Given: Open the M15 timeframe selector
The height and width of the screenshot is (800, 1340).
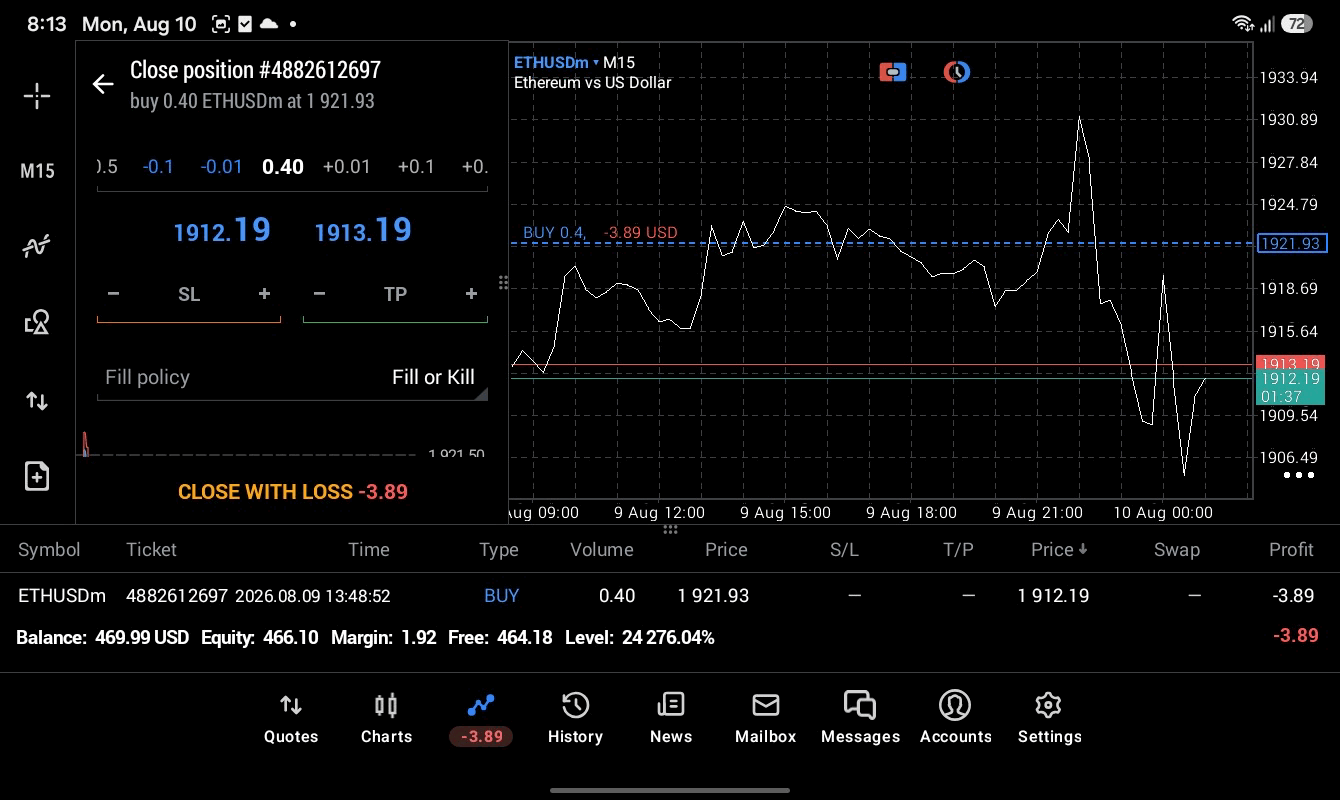Looking at the screenshot, I should coord(37,171).
